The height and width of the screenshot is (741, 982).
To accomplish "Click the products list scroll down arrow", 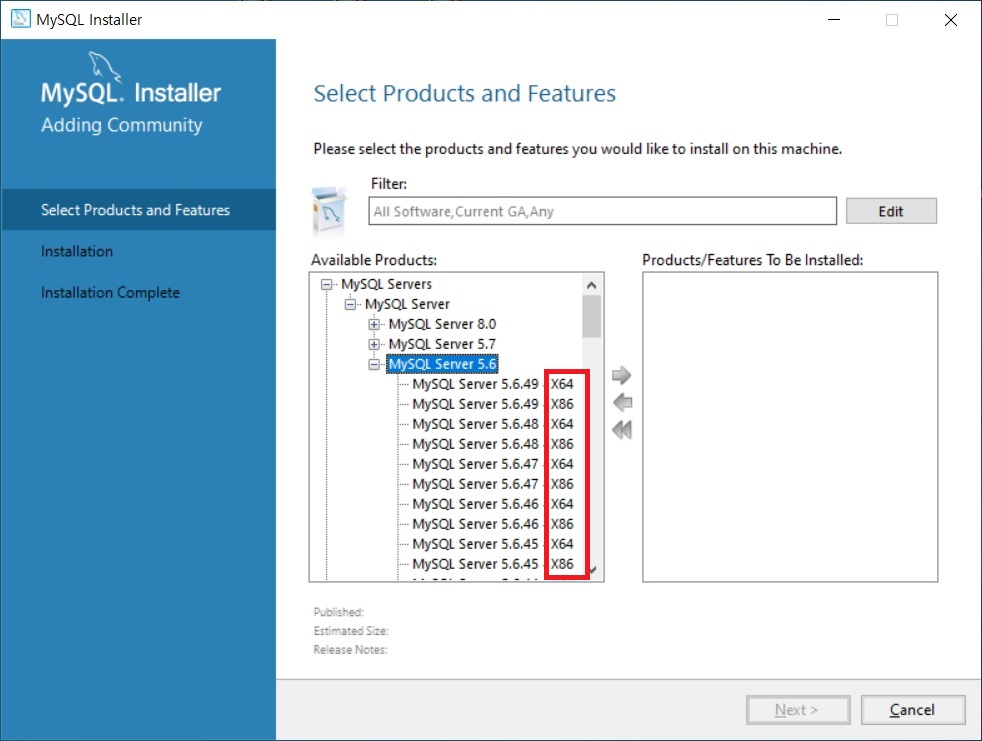I will point(593,570).
